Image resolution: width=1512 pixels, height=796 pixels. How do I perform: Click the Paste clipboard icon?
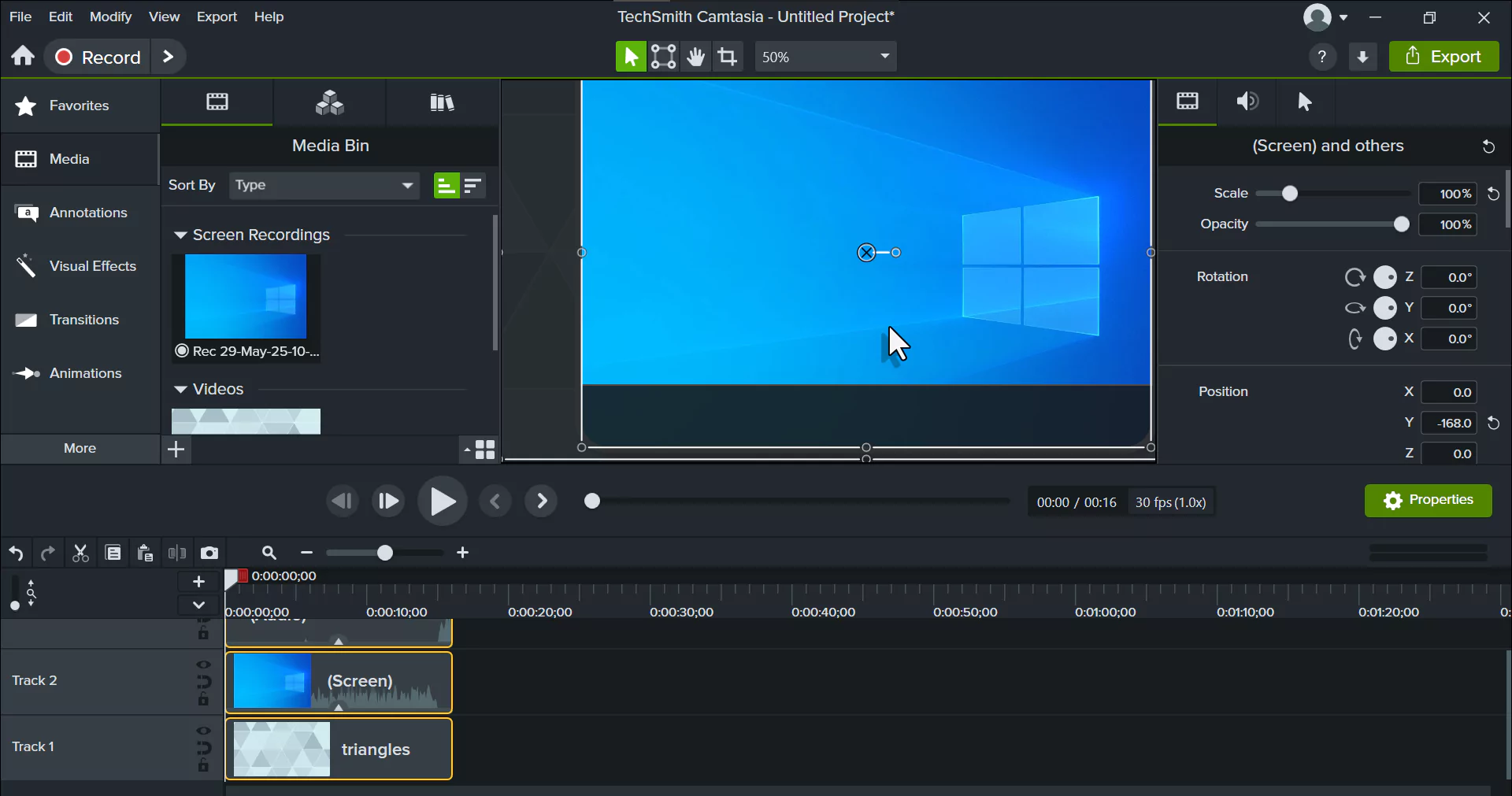click(x=145, y=553)
